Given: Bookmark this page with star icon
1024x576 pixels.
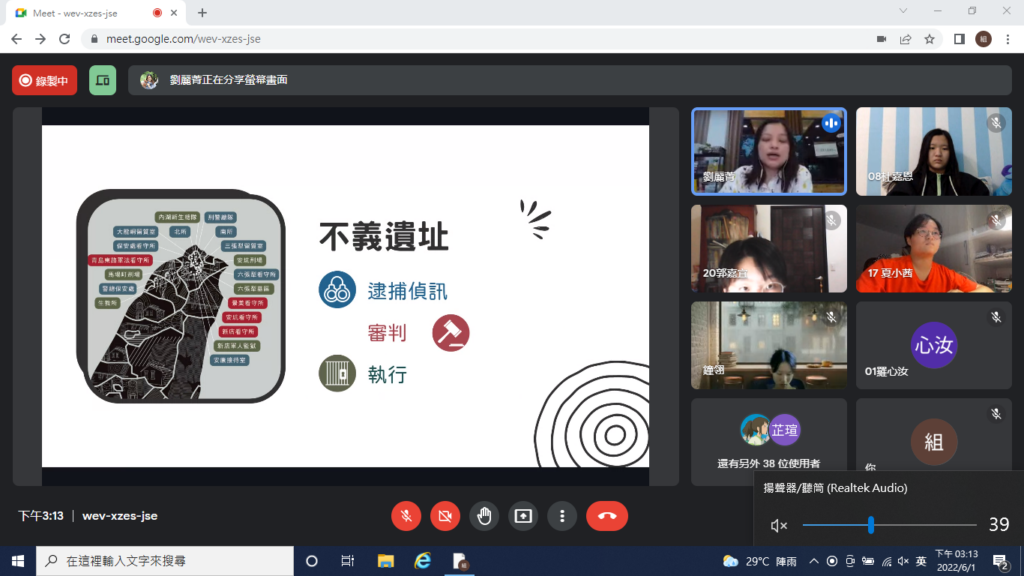Looking at the screenshot, I should click(929, 39).
